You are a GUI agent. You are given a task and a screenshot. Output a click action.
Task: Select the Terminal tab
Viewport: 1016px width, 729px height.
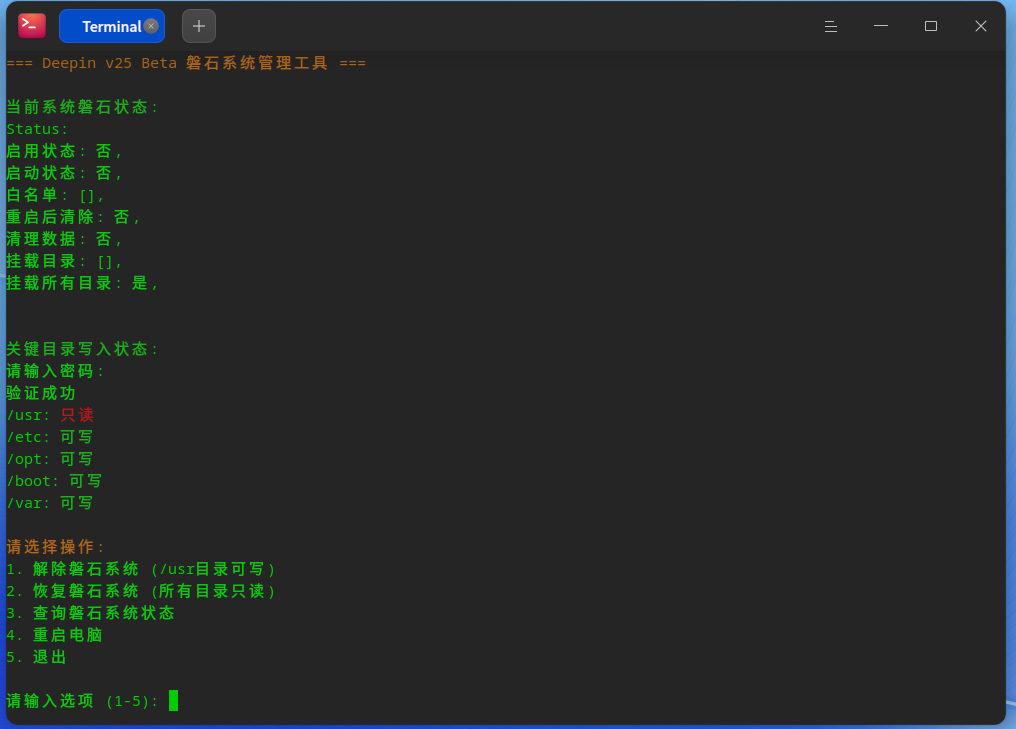111,26
